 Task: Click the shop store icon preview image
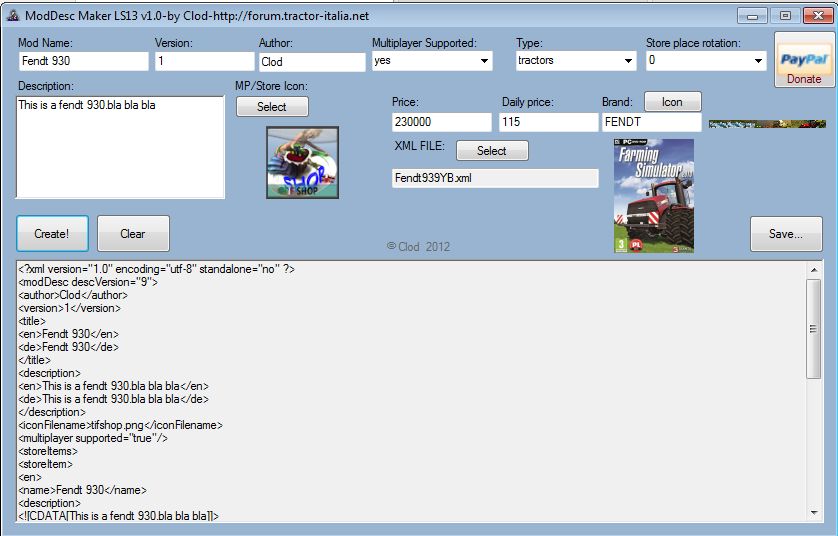tap(302, 162)
